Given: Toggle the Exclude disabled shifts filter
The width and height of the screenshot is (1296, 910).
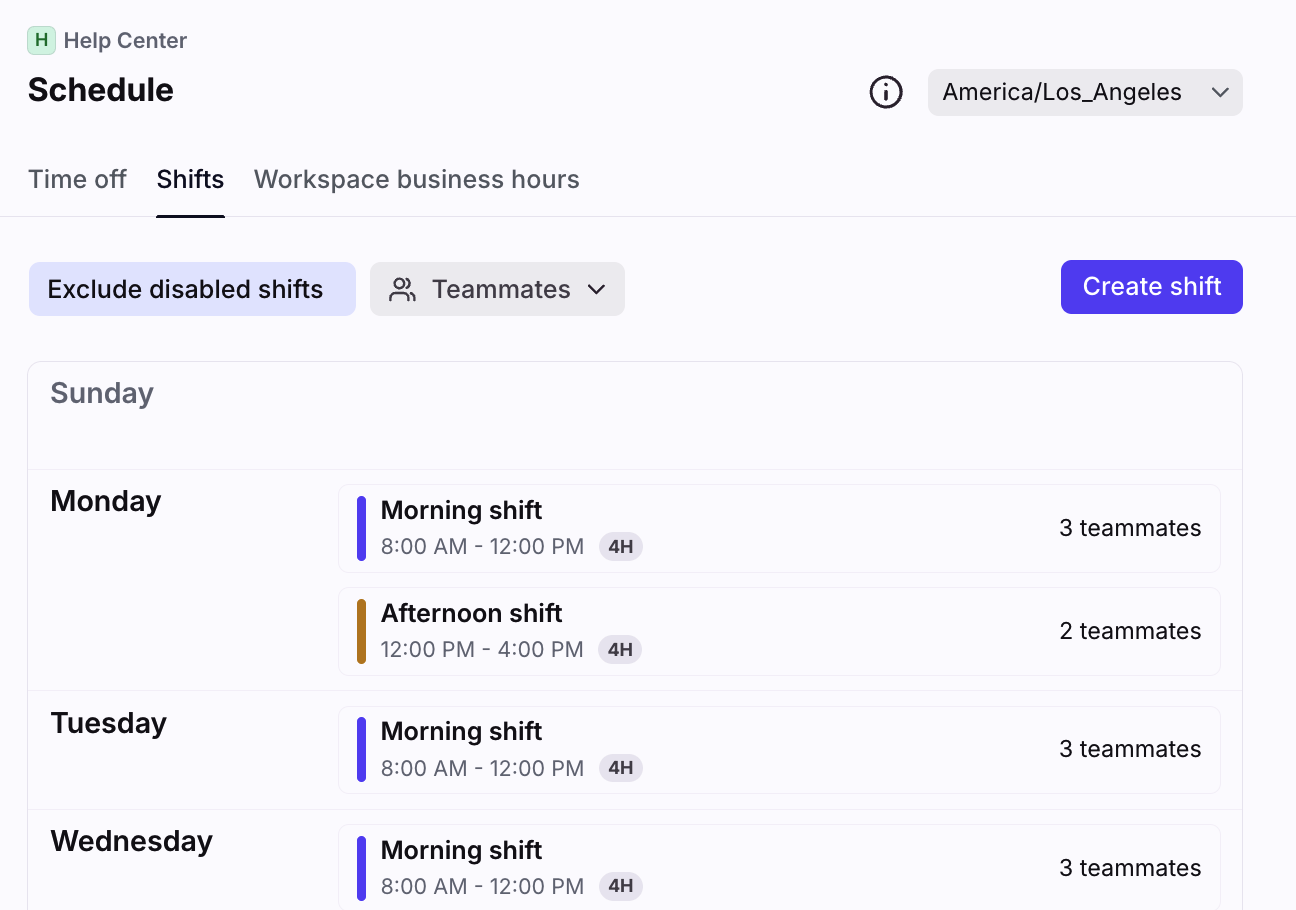Looking at the screenshot, I should (192, 290).
